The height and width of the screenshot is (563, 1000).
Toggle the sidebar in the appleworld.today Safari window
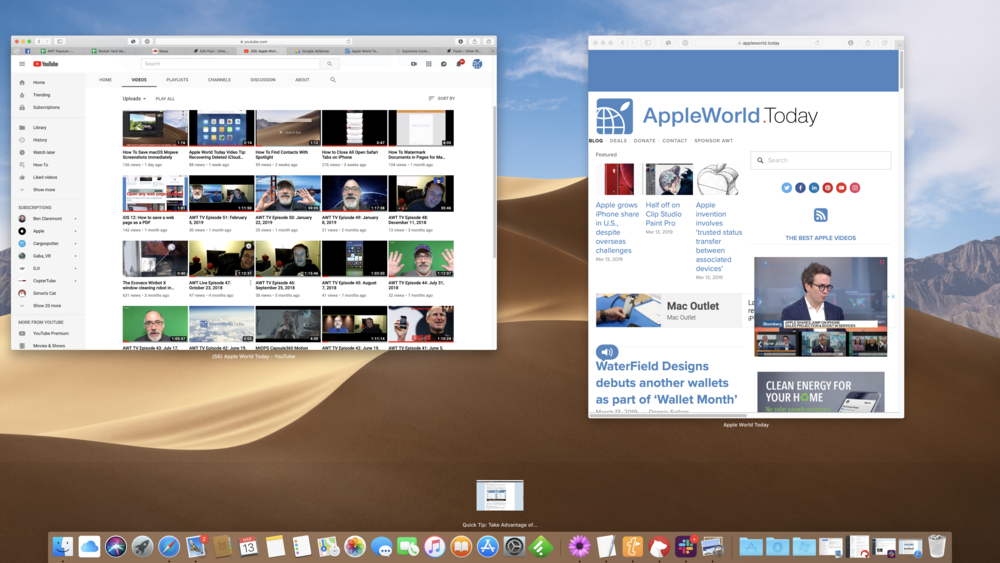648,43
